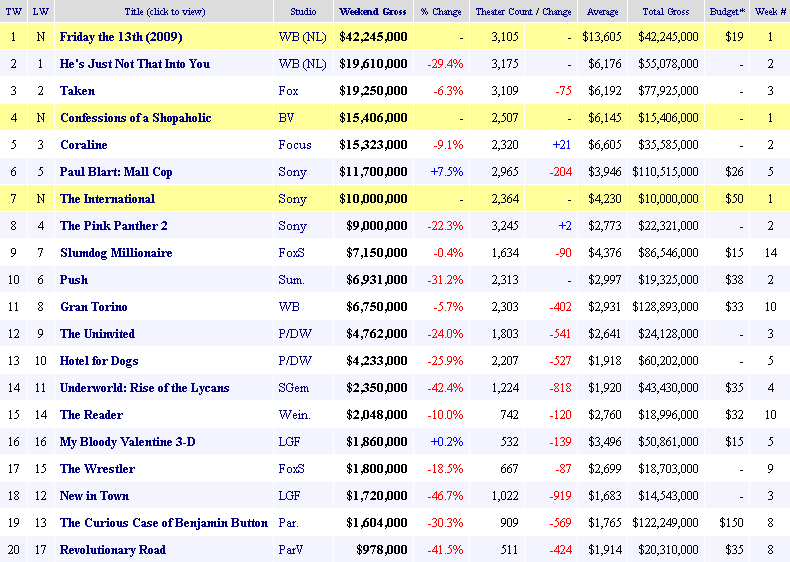Open Revolutionary Road movie link
The height and width of the screenshot is (562, 790).
[x=113, y=550]
